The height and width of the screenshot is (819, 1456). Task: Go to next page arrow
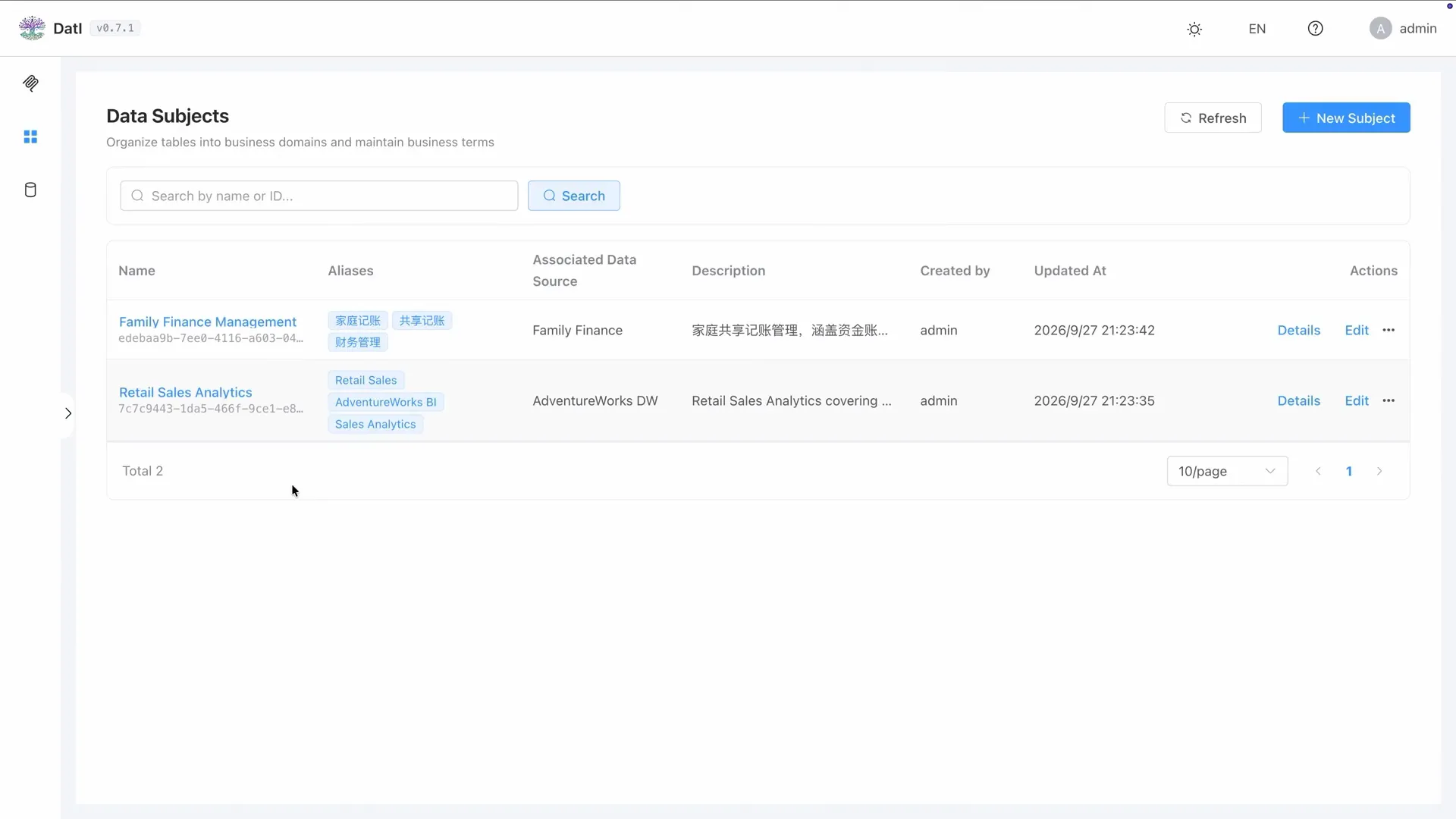(1379, 471)
